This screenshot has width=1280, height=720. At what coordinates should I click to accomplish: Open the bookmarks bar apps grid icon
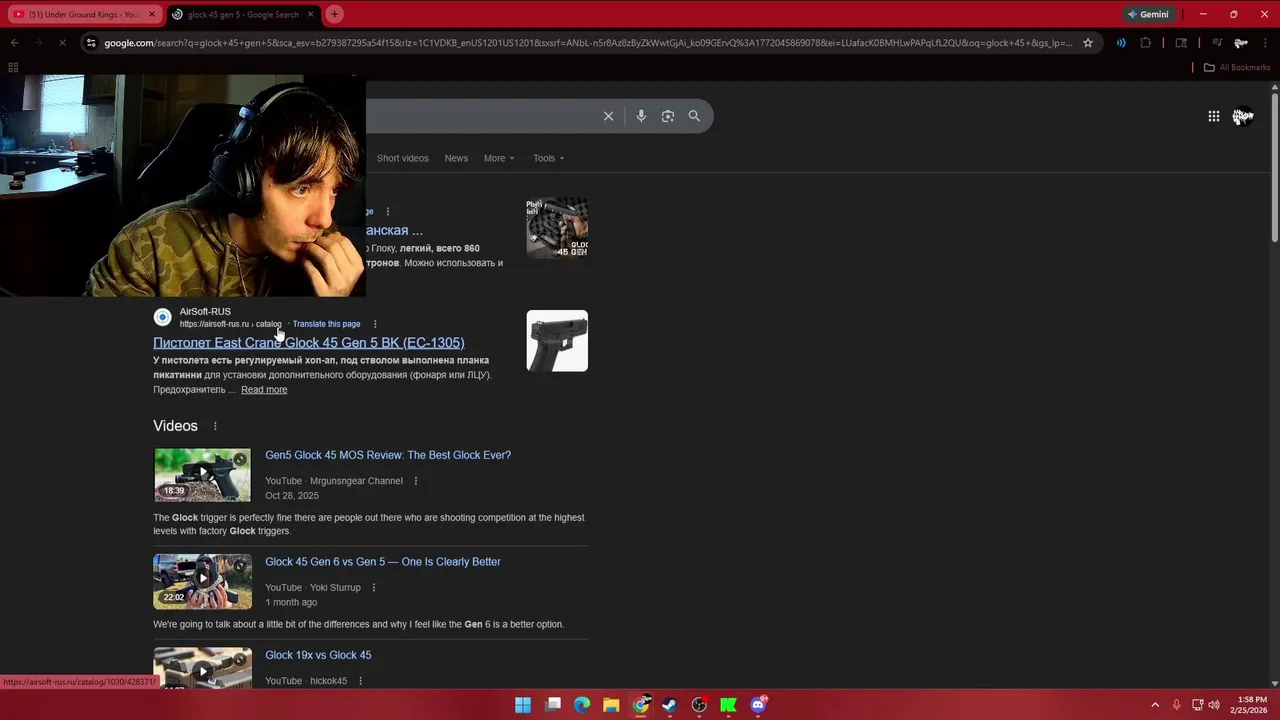click(13, 67)
